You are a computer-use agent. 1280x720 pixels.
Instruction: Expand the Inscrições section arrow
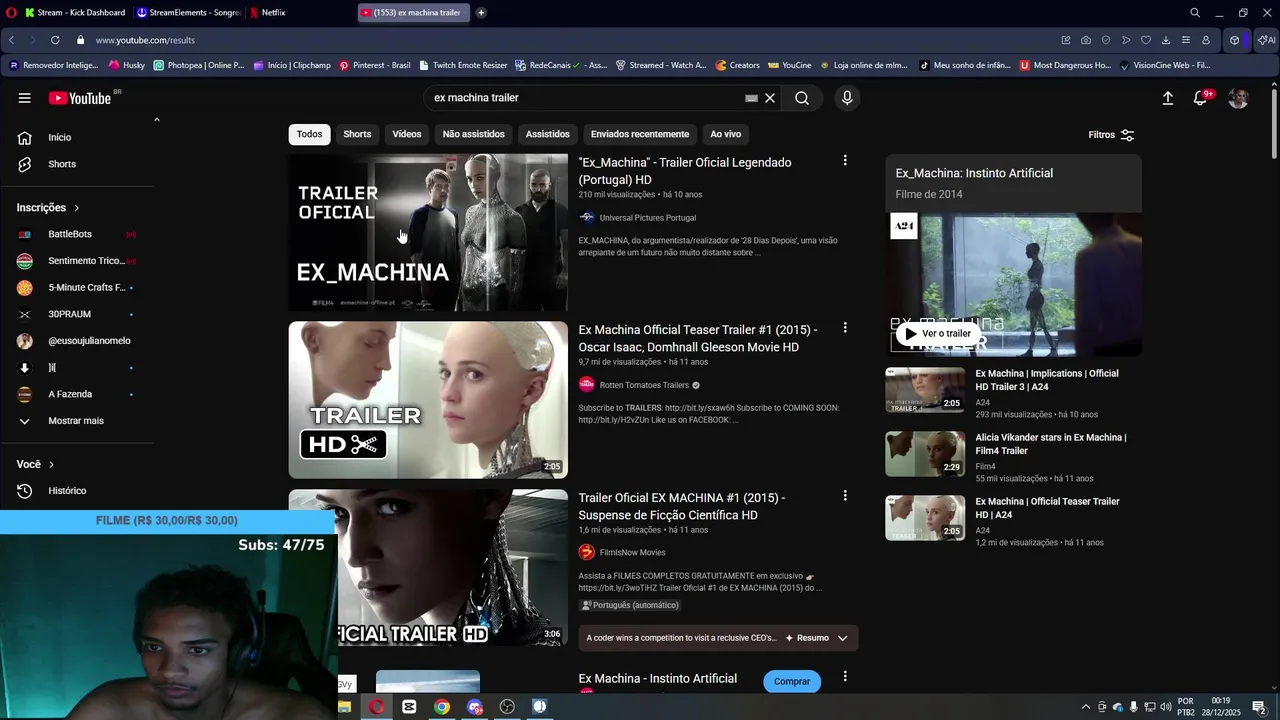click(x=76, y=208)
